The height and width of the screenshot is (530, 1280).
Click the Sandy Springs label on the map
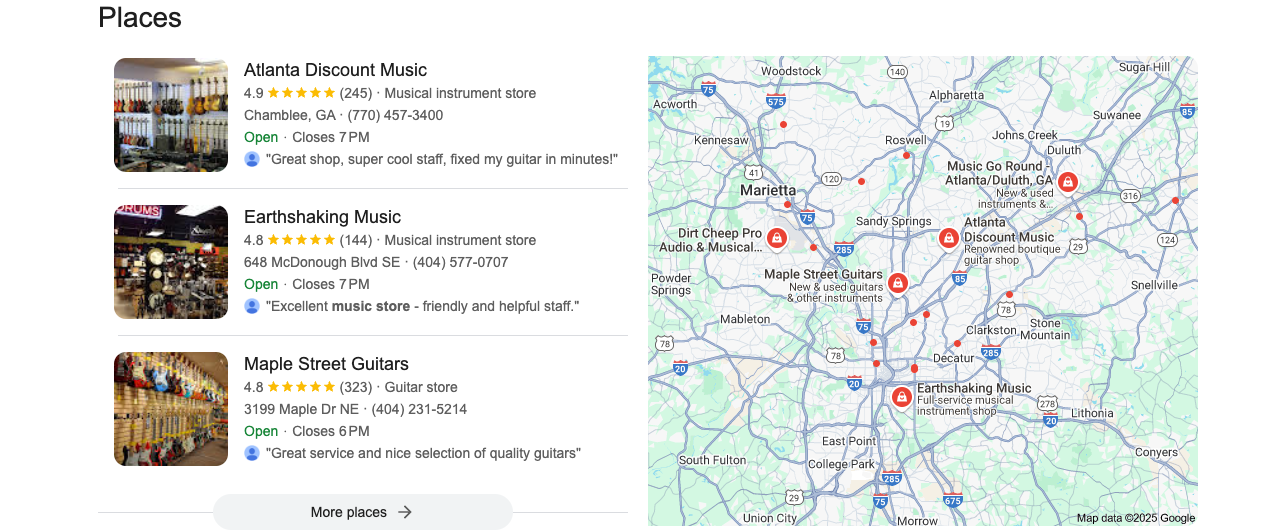(x=893, y=221)
